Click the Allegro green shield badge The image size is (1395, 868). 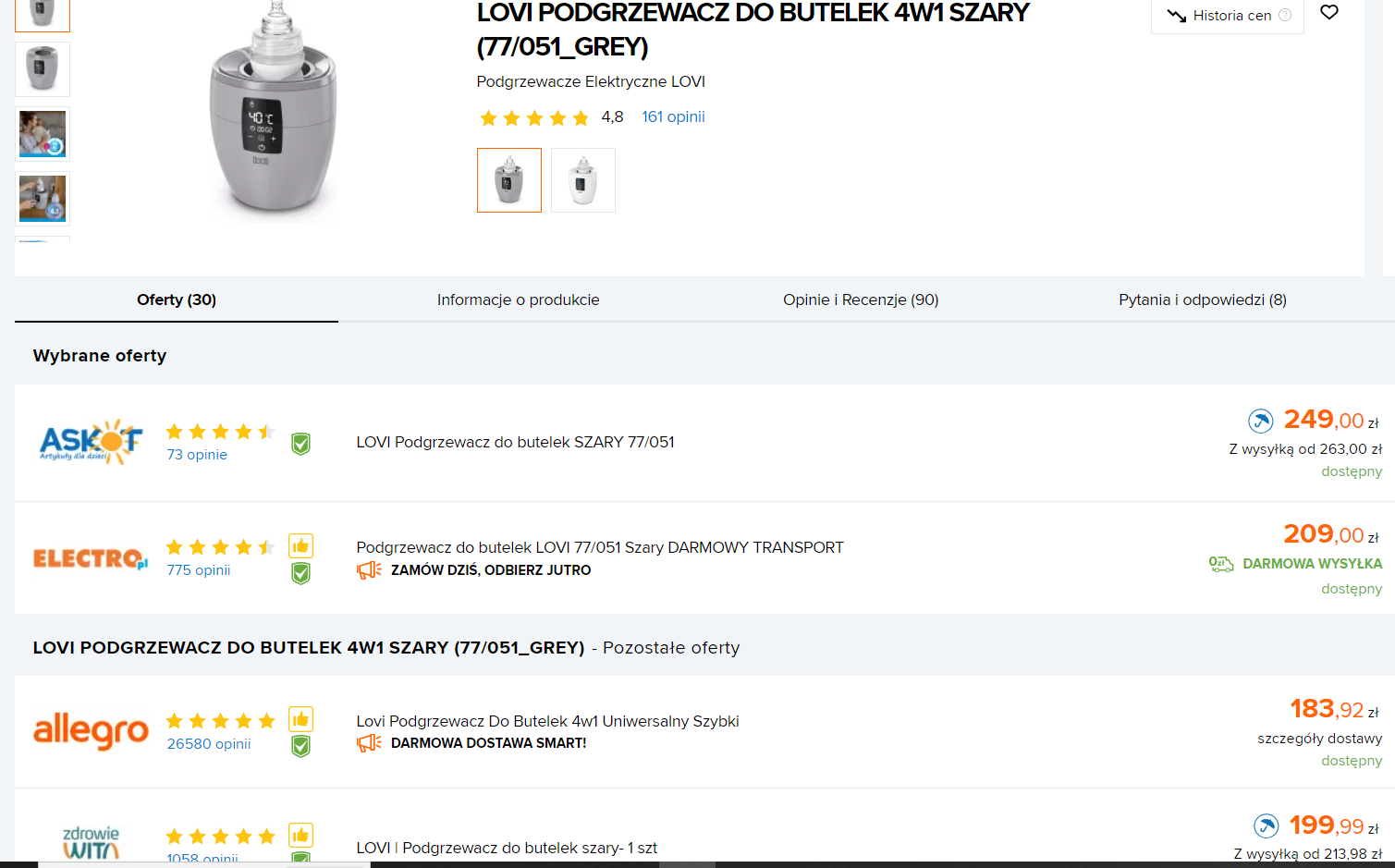click(300, 746)
